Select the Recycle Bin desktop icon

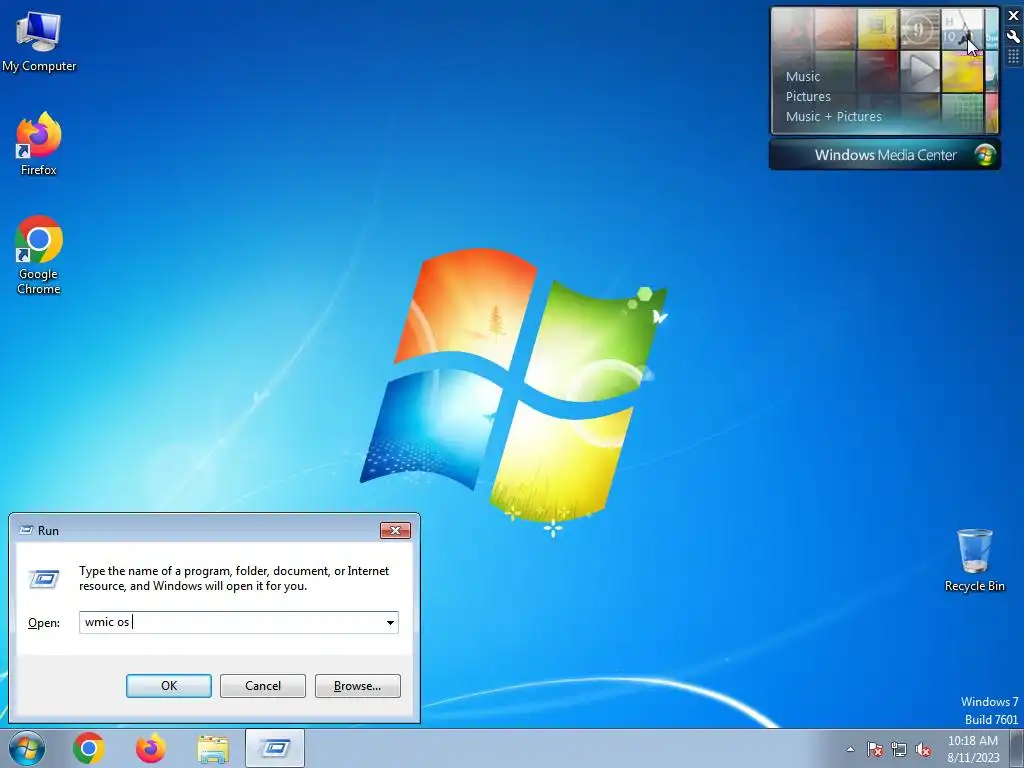[x=974, y=560]
